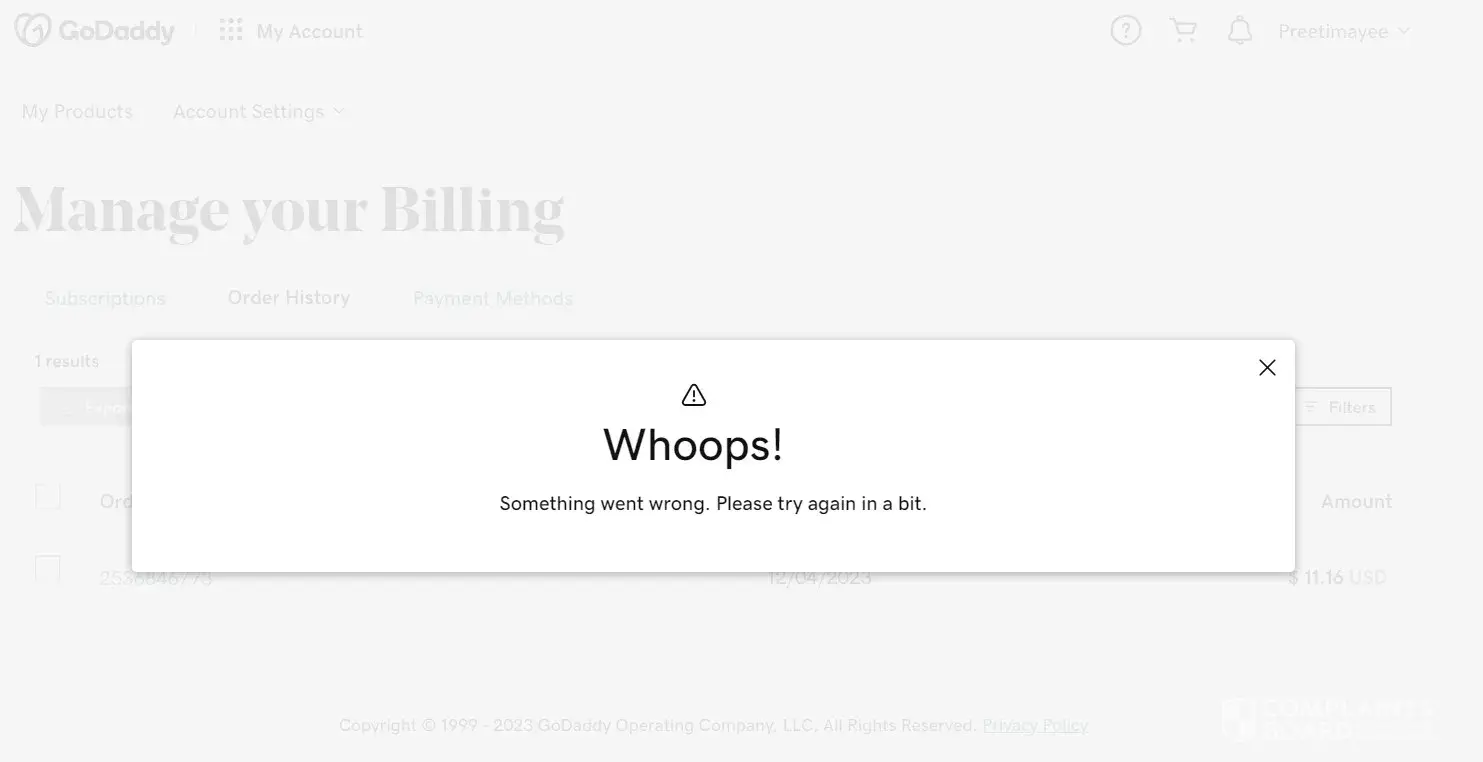Click the Amount column header
The height and width of the screenshot is (762, 1483).
[x=1356, y=502]
